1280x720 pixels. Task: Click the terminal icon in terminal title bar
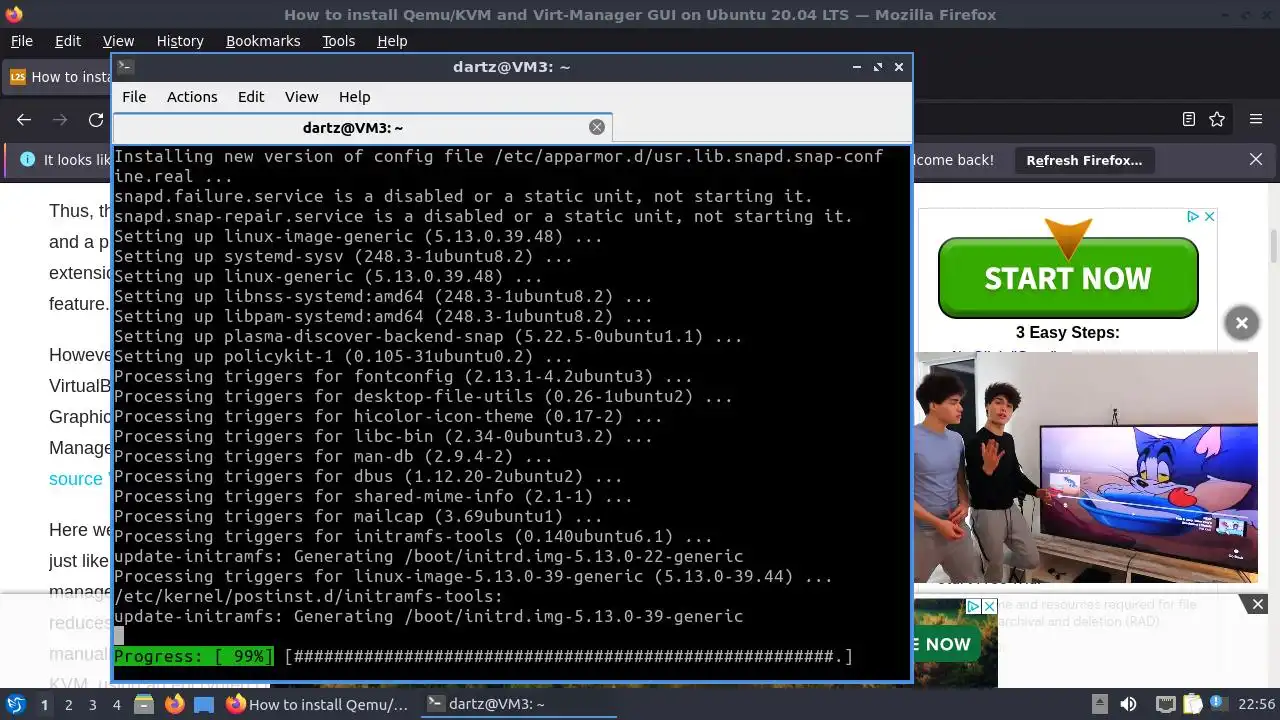click(x=125, y=66)
